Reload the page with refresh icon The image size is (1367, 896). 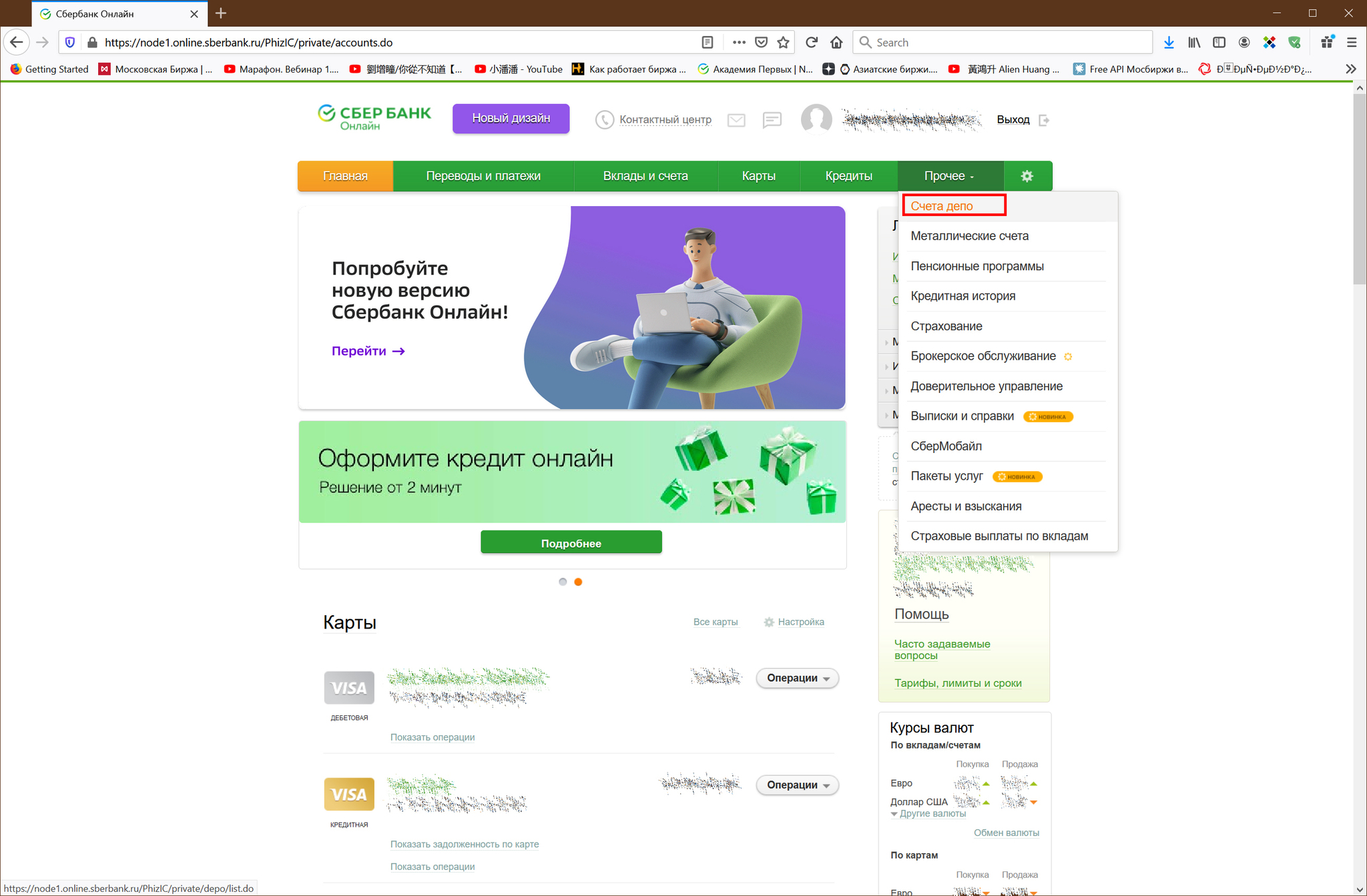pos(812,43)
